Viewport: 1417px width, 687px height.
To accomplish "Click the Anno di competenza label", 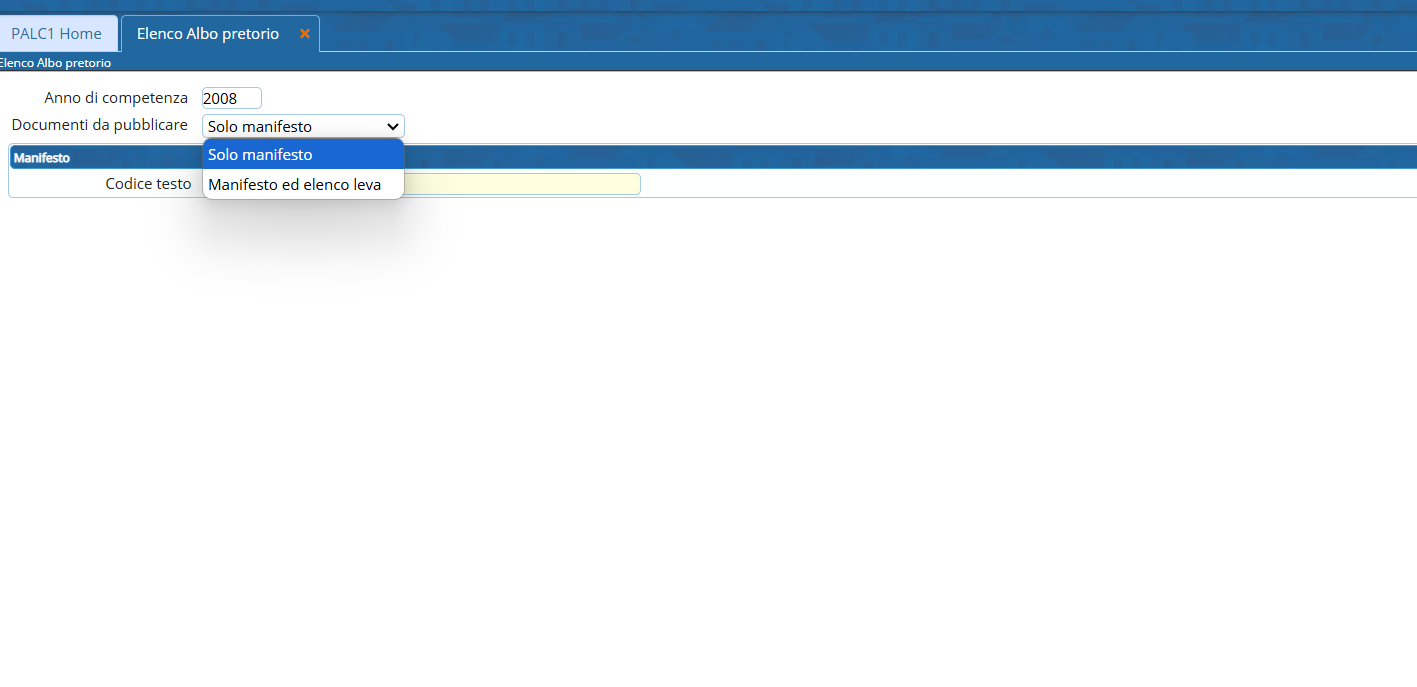I will point(116,98).
